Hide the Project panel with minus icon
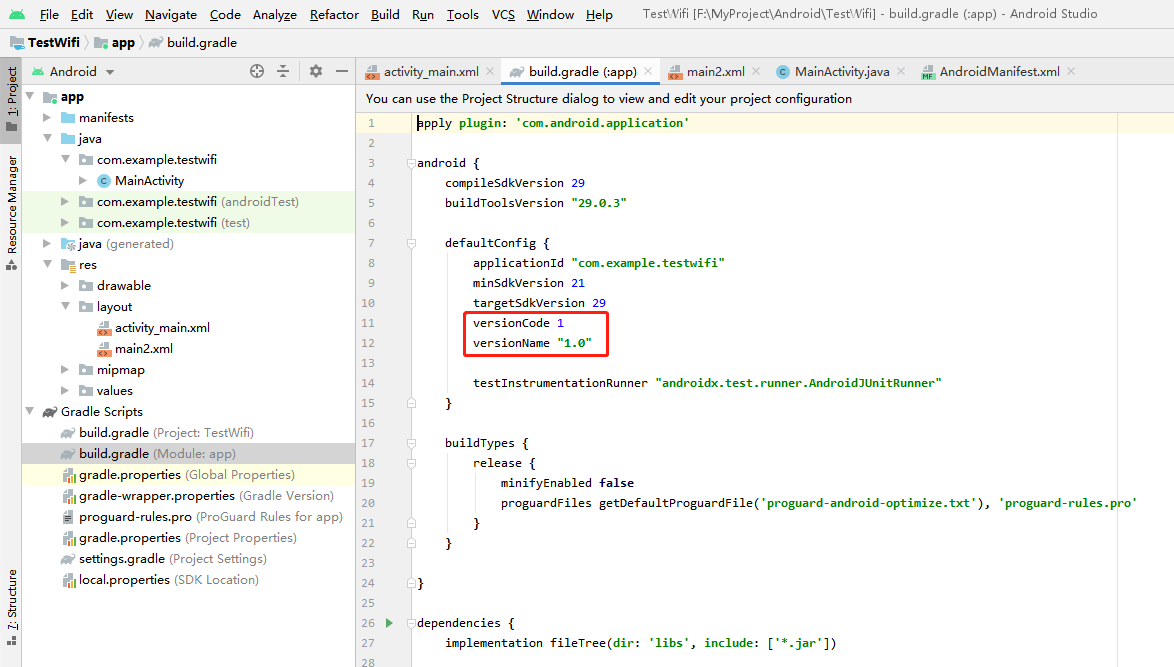Image resolution: width=1174 pixels, height=667 pixels. (342, 71)
